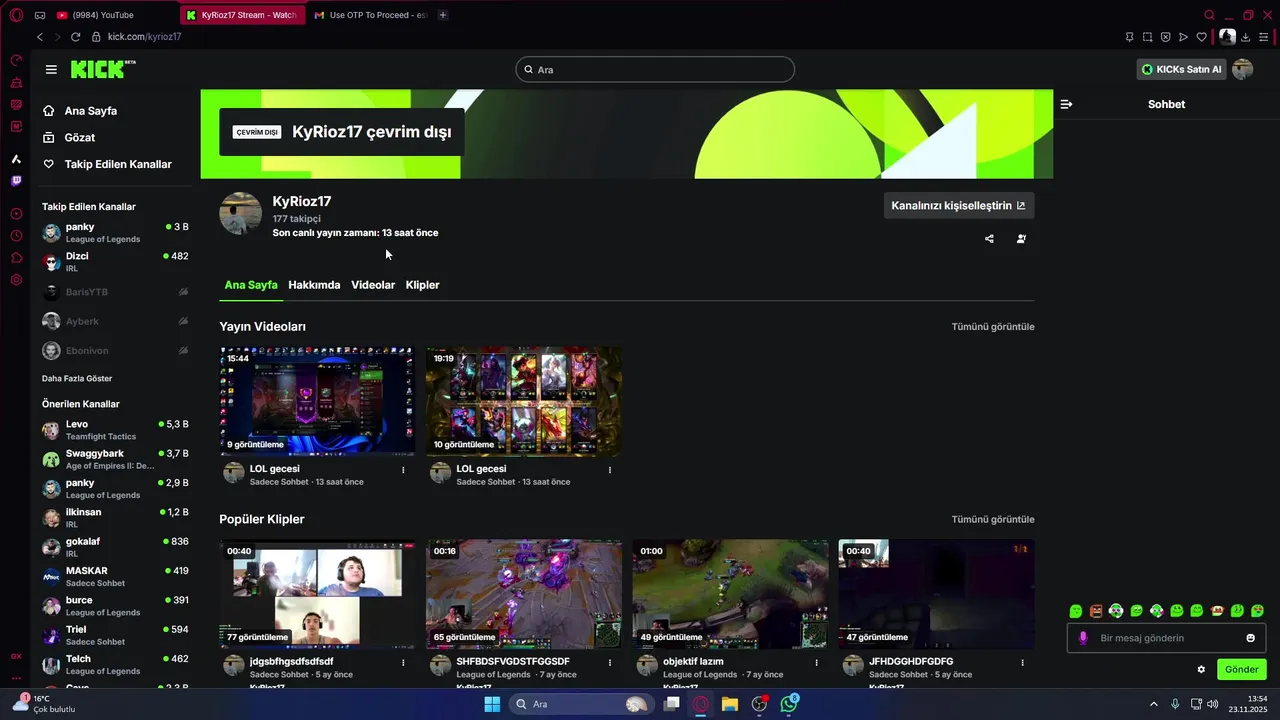Switch to the Videolar tab

tap(373, 285)
